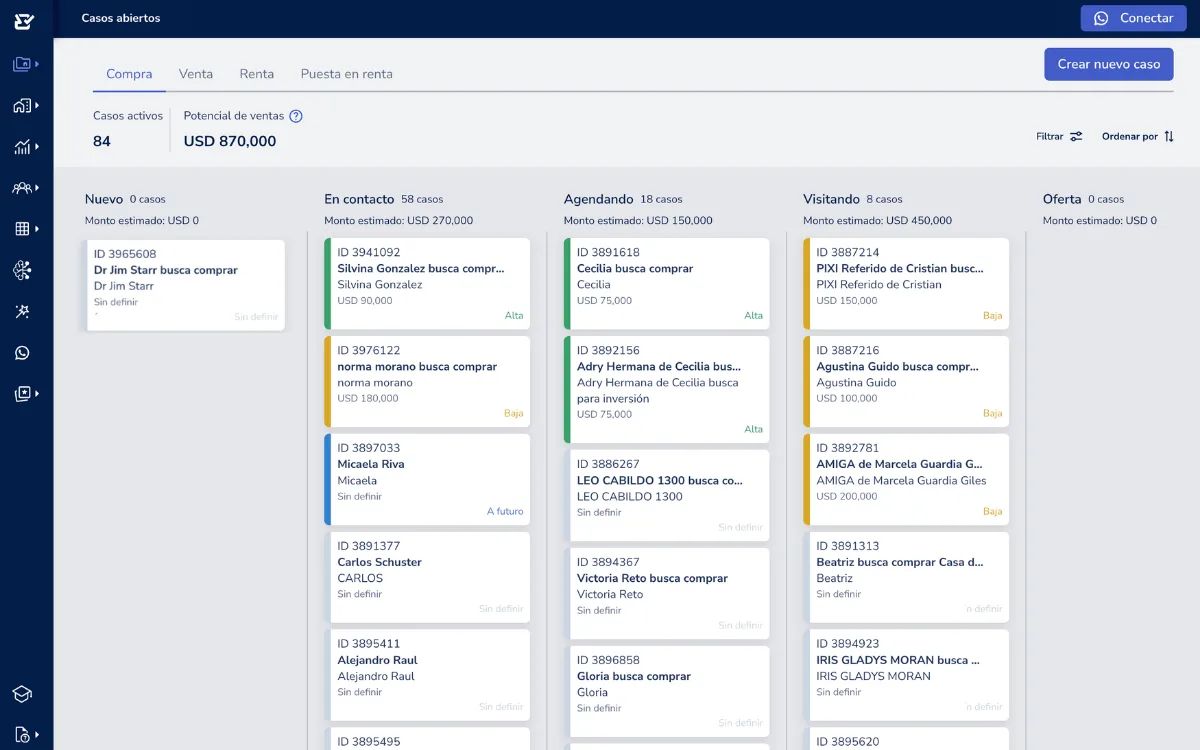Open the statistics chart icon in sidebar
This screenshot has height=750, width=1200.
click(22, 147)
